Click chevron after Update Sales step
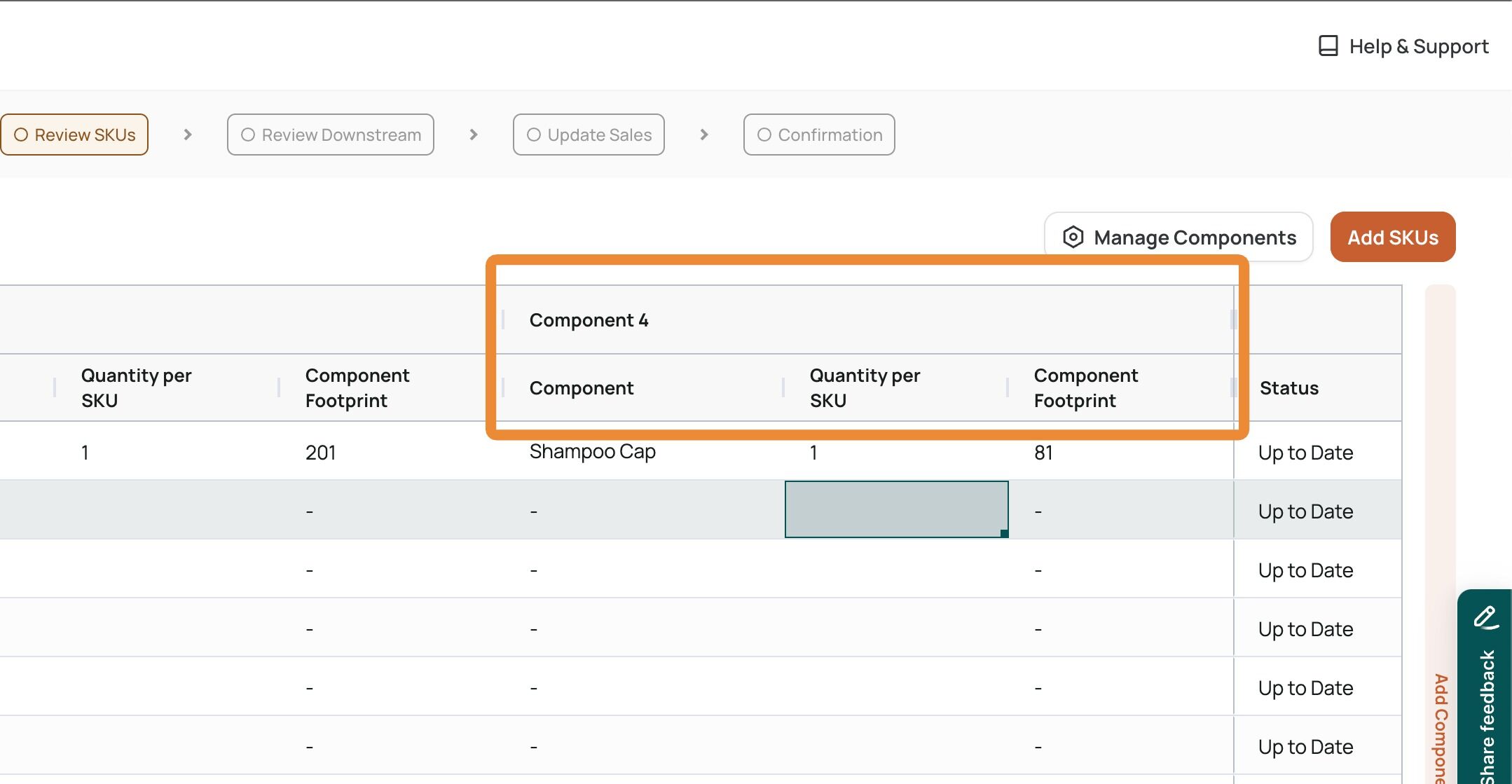The width and height of the screenshot is (1512, 784). [704, 135]
